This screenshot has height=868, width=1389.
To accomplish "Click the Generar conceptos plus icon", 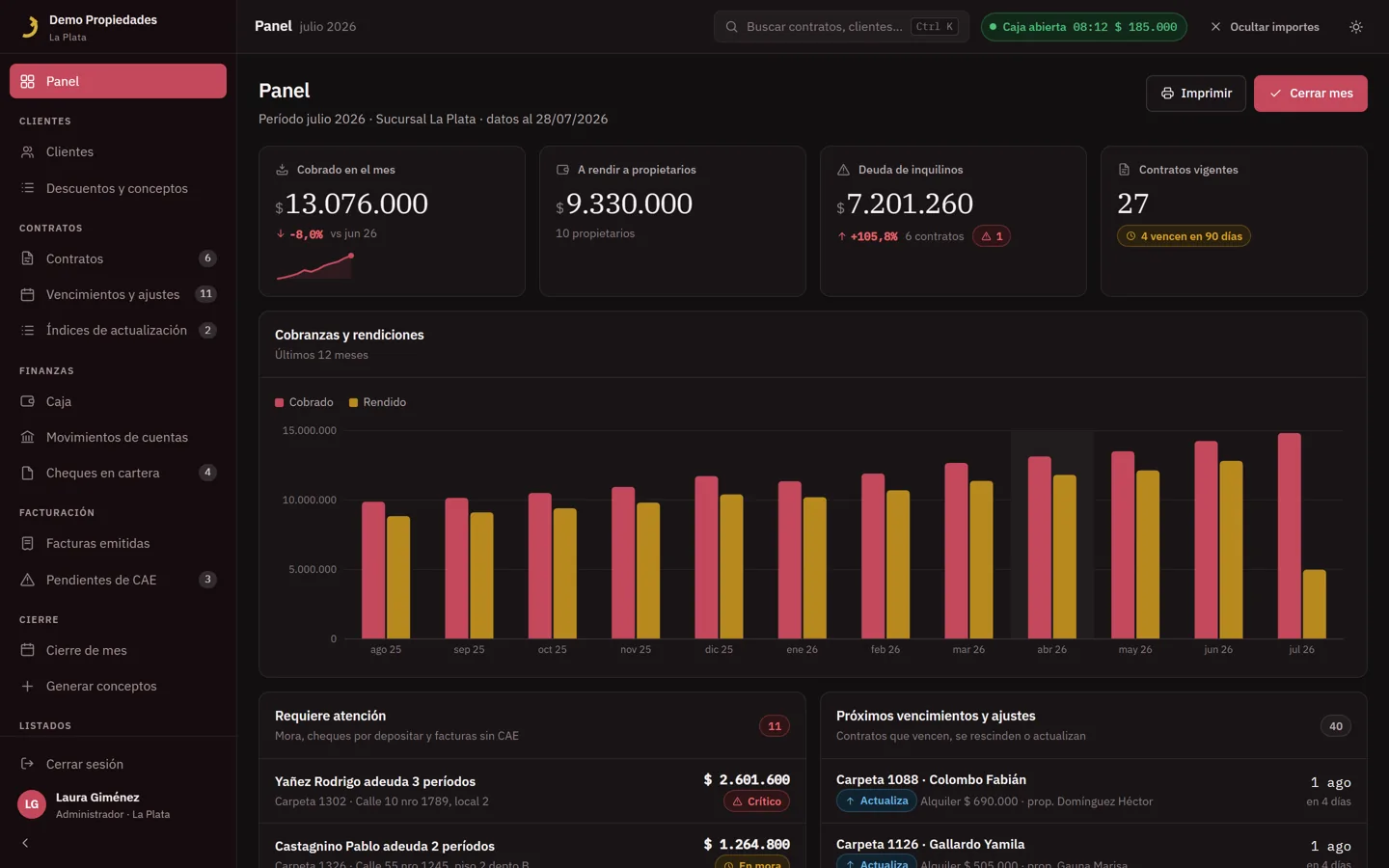I will 27,686.
